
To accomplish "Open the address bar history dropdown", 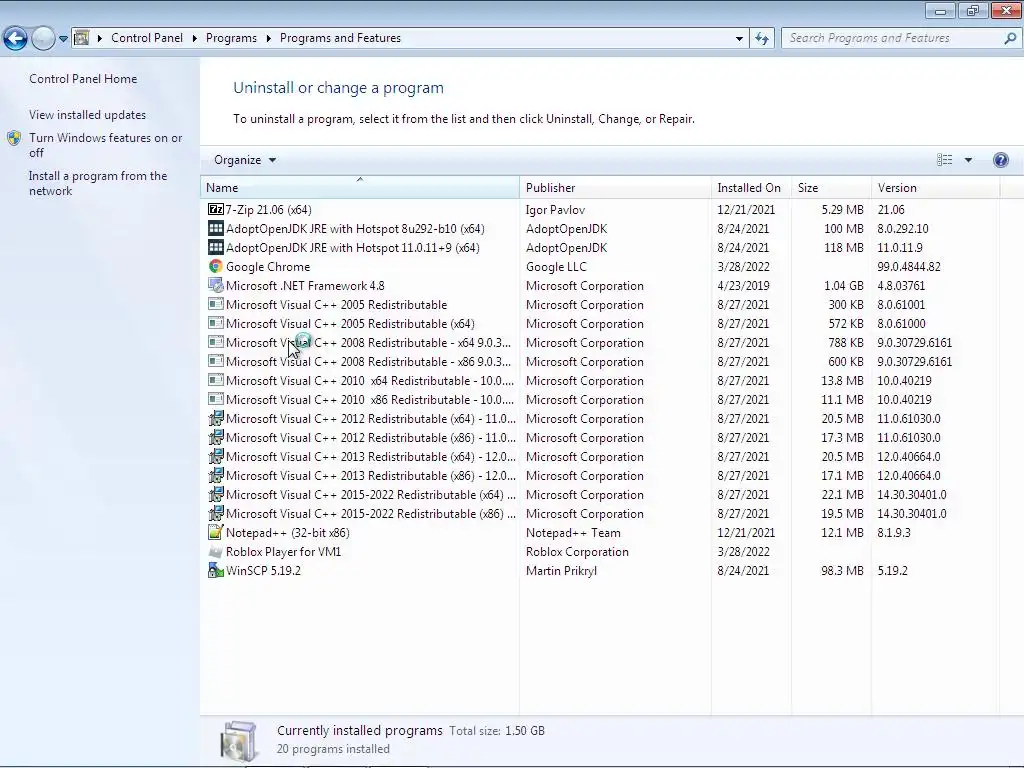I will (x=739, y=39).
